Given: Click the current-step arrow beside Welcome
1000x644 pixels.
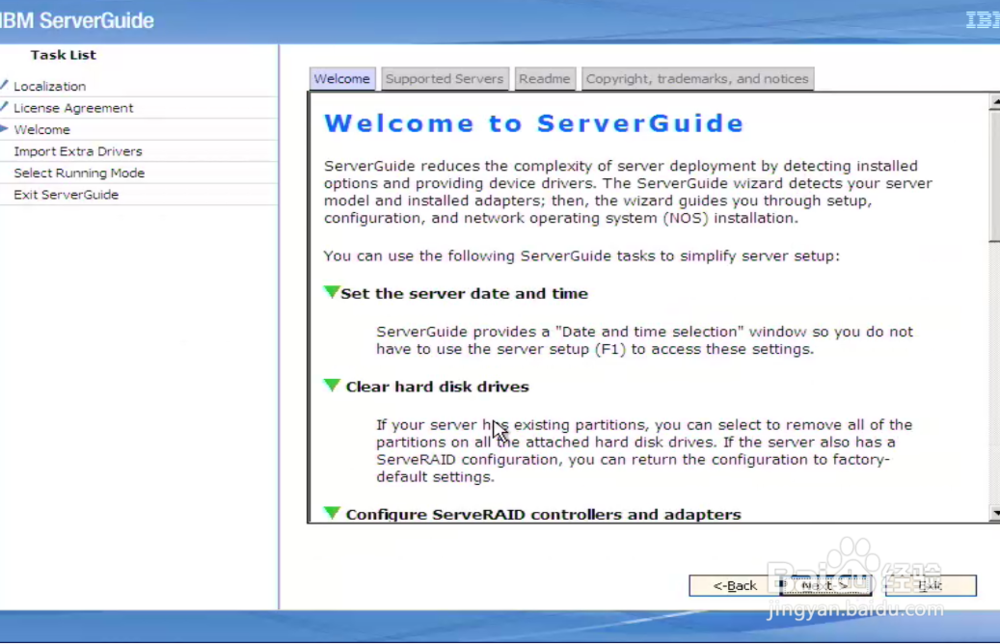Looking at the screenshot, I should pyautogui.click(x=4, y=129).
